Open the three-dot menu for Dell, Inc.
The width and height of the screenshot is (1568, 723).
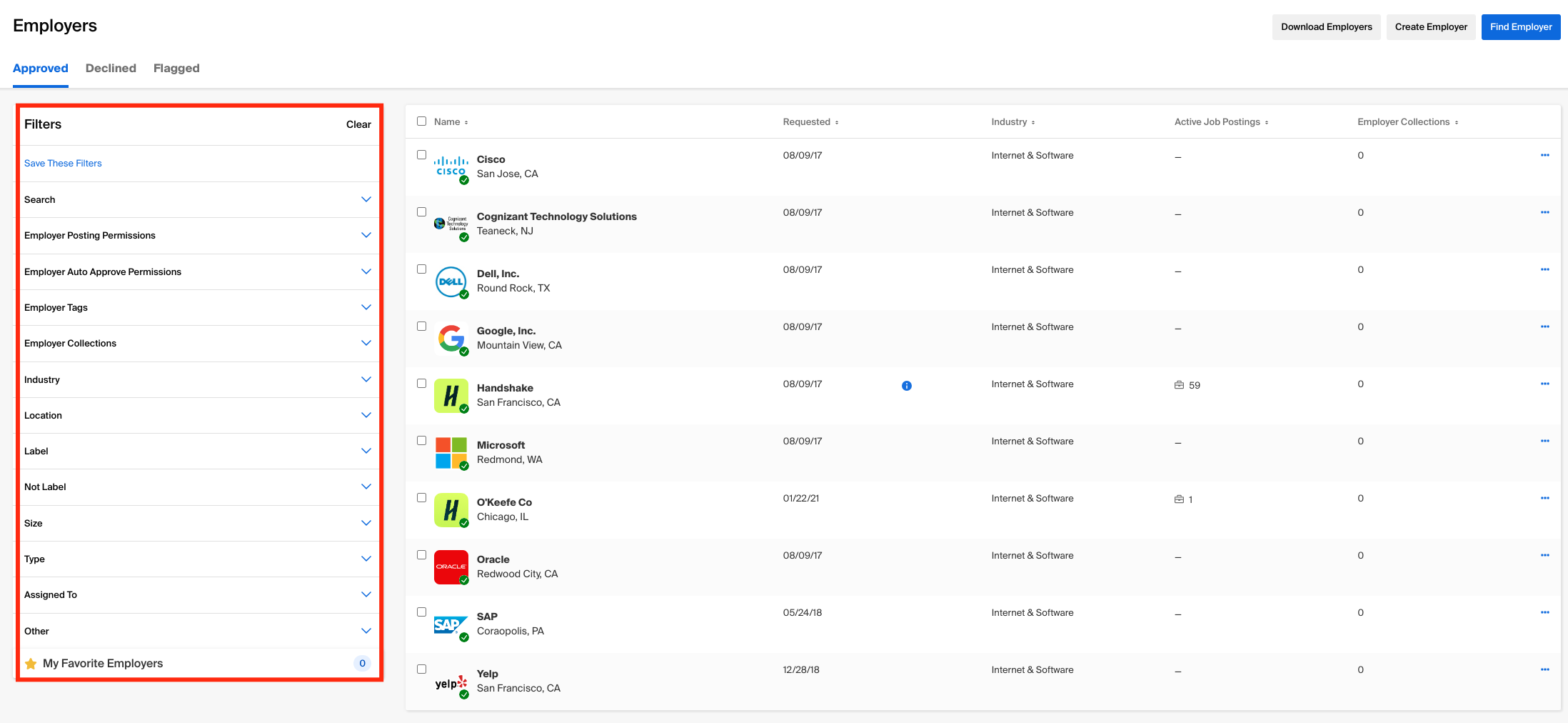click(x=1544, y=269)
